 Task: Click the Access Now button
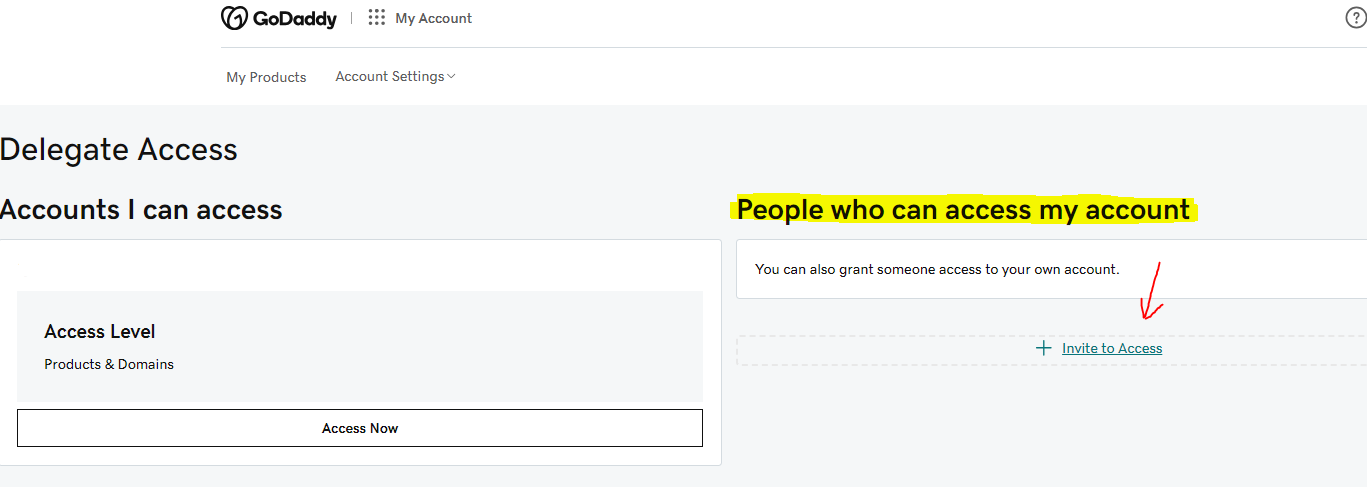(360, 428)
